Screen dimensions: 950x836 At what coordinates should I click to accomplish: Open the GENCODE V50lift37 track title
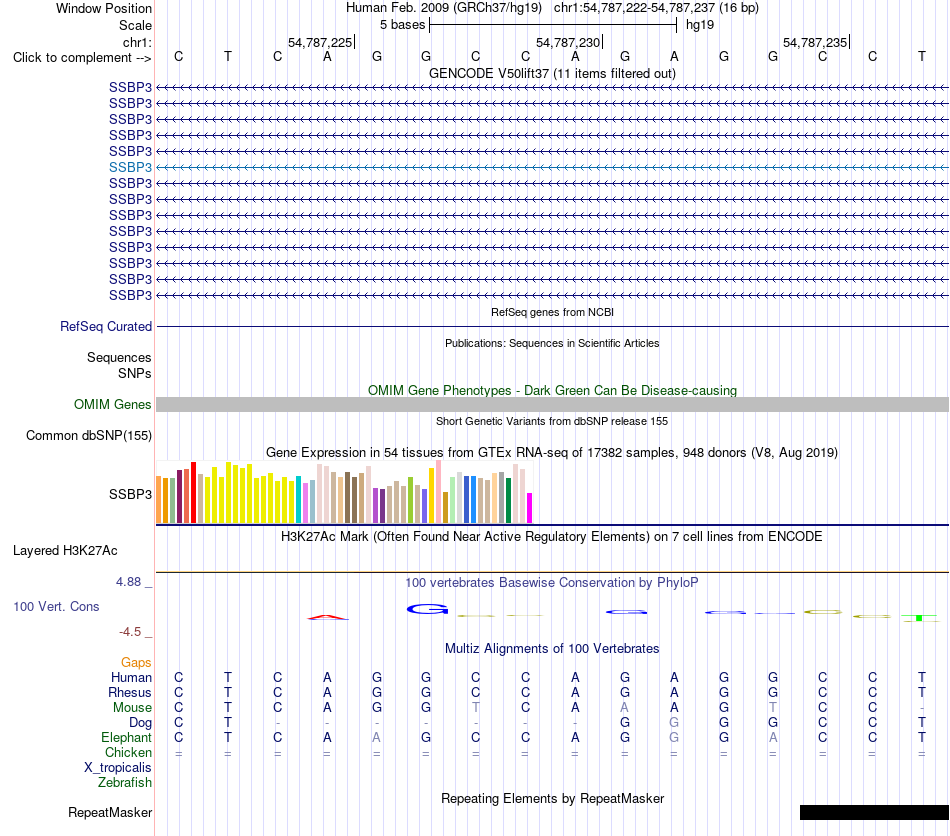click(x=552, y=73)
